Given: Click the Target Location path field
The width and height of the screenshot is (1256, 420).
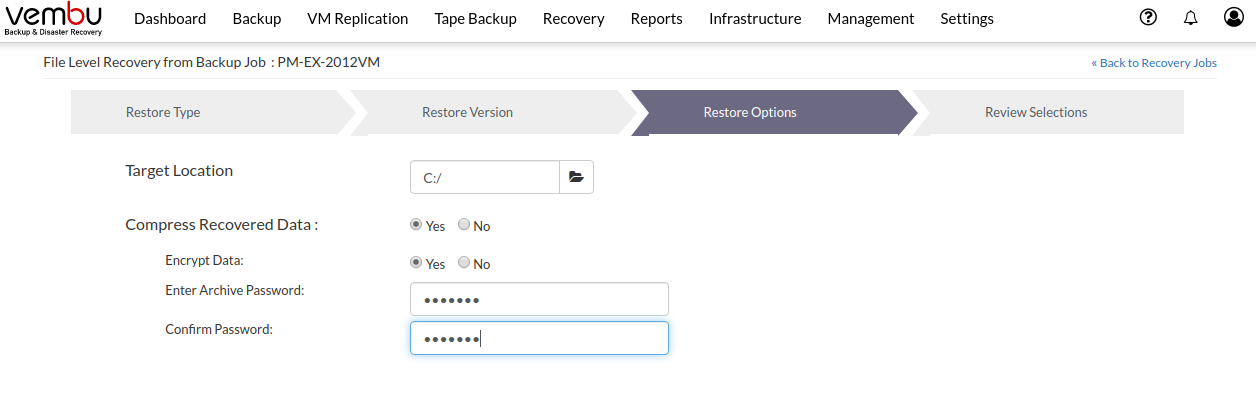Looking at the screenshot, I should tap(485, 177).
